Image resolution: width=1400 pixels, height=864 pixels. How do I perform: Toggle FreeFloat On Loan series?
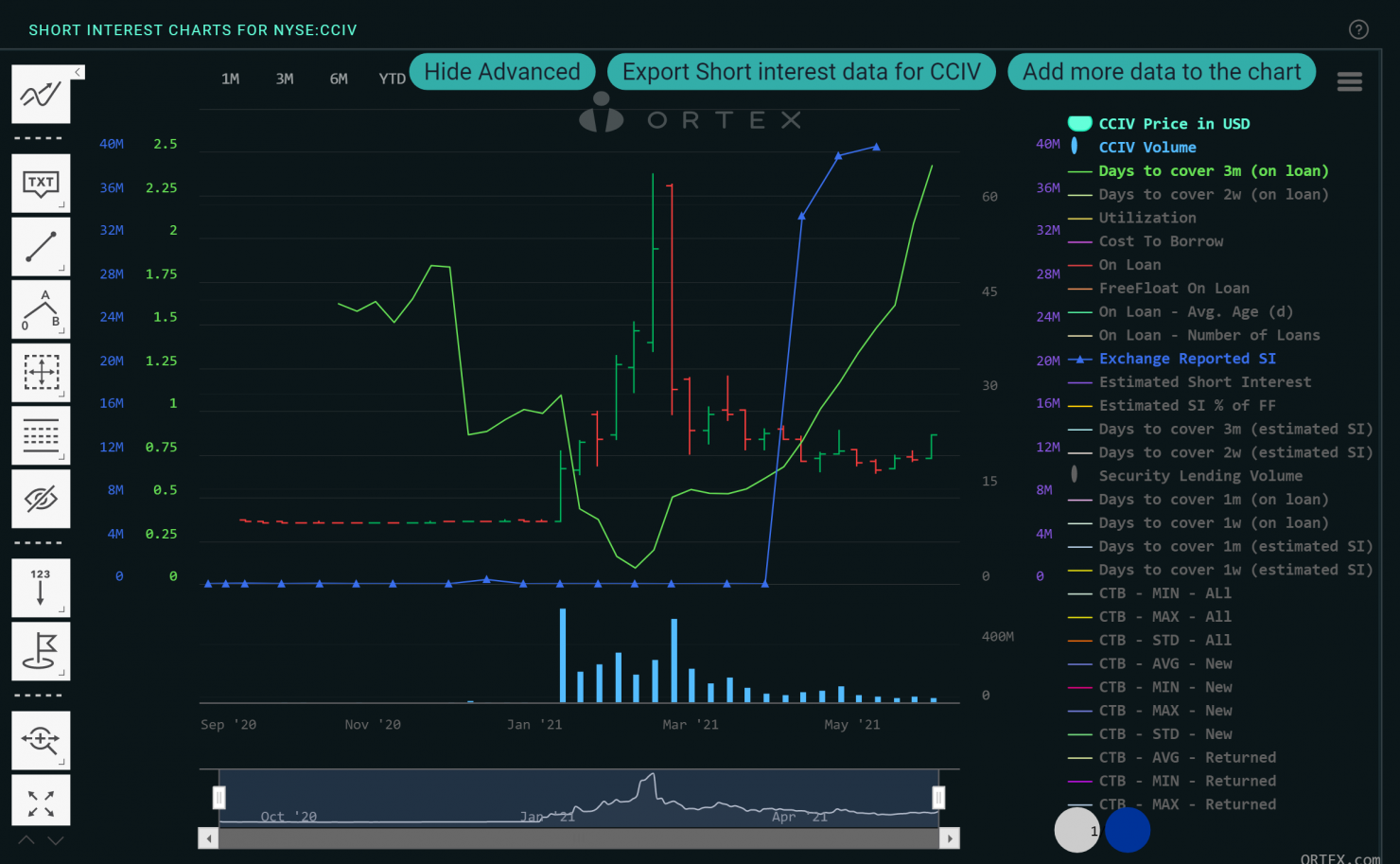click(x=1159, y=289)
